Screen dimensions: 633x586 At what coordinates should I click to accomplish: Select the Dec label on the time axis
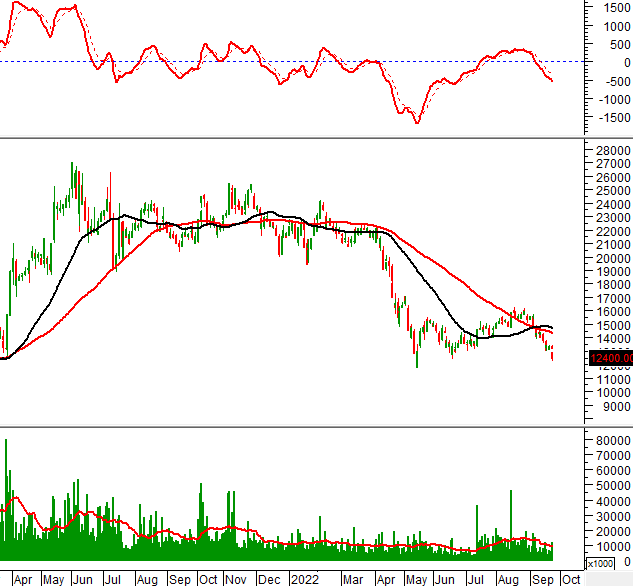(269, 579)
